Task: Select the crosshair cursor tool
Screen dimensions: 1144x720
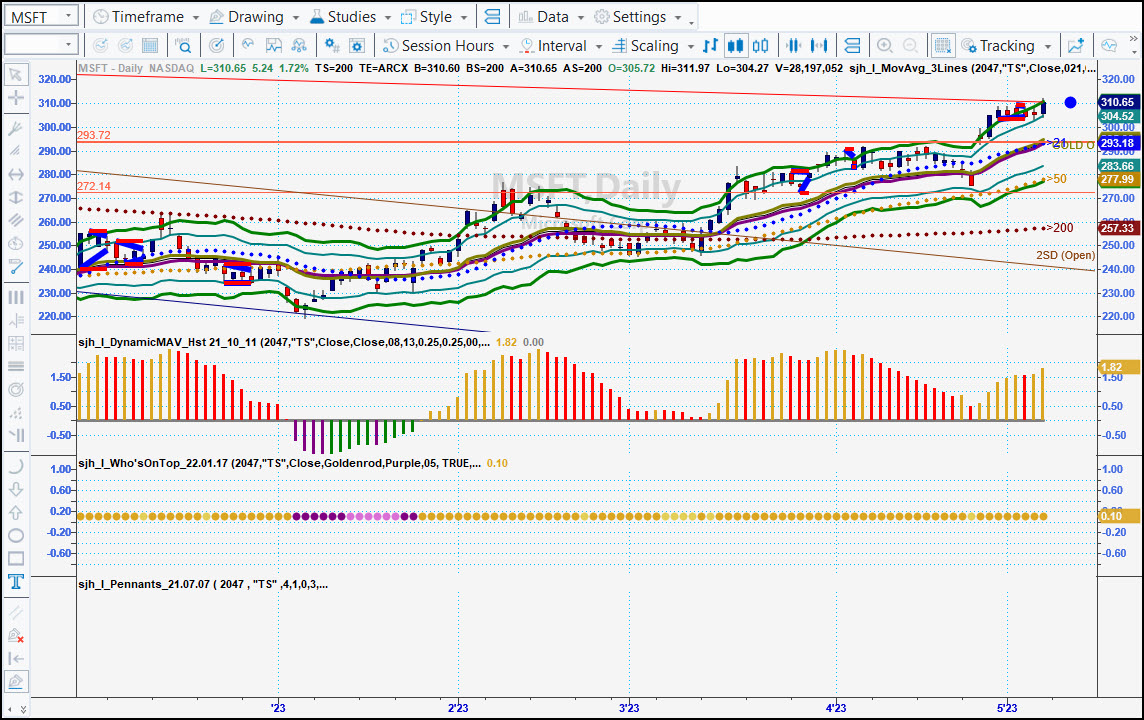Action: (15, 98)
